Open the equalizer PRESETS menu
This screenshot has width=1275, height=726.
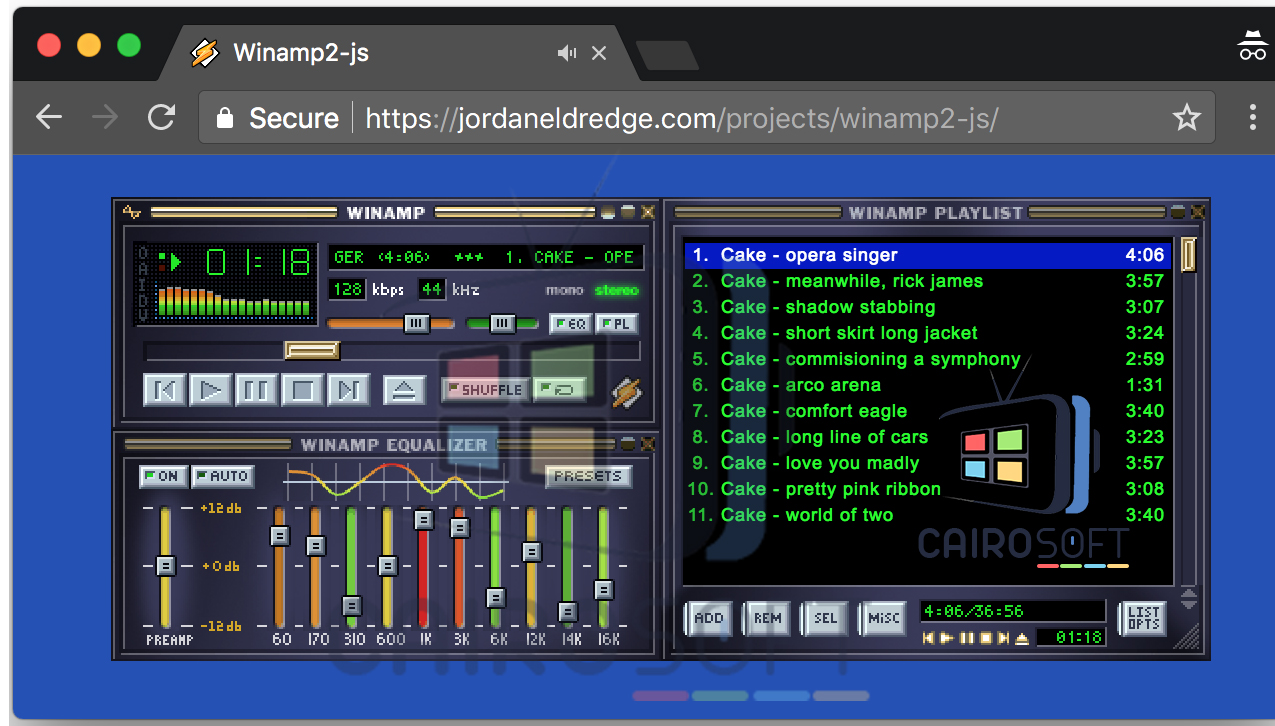(x=588, y=476)
